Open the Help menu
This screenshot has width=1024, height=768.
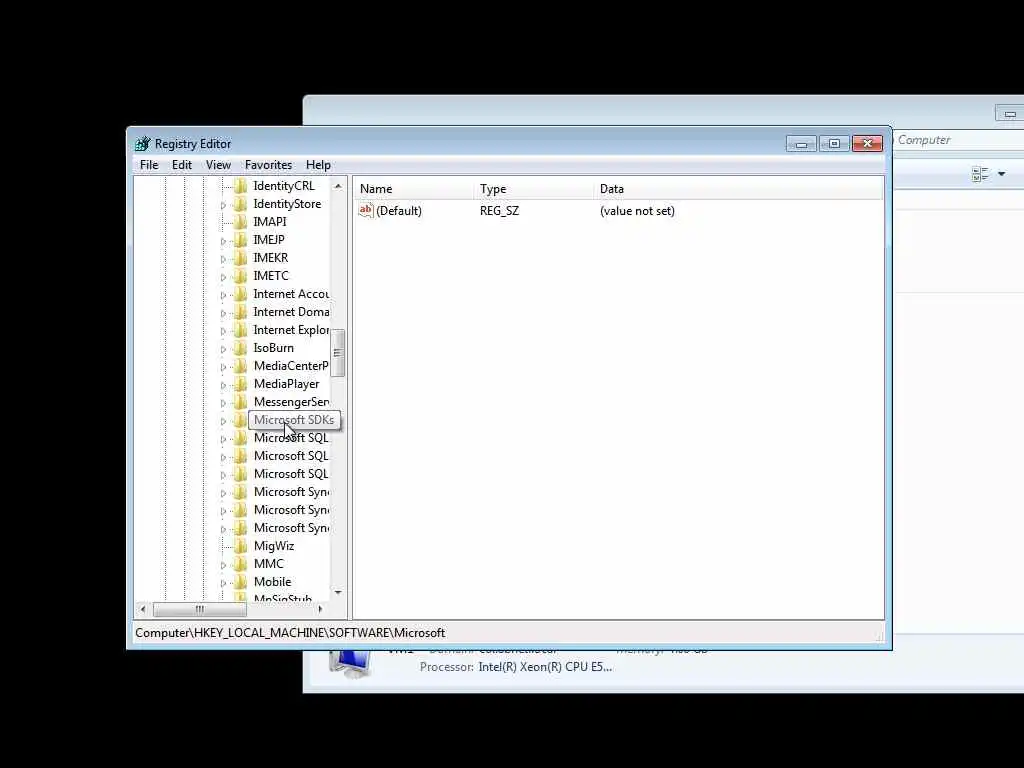[318, 165]
